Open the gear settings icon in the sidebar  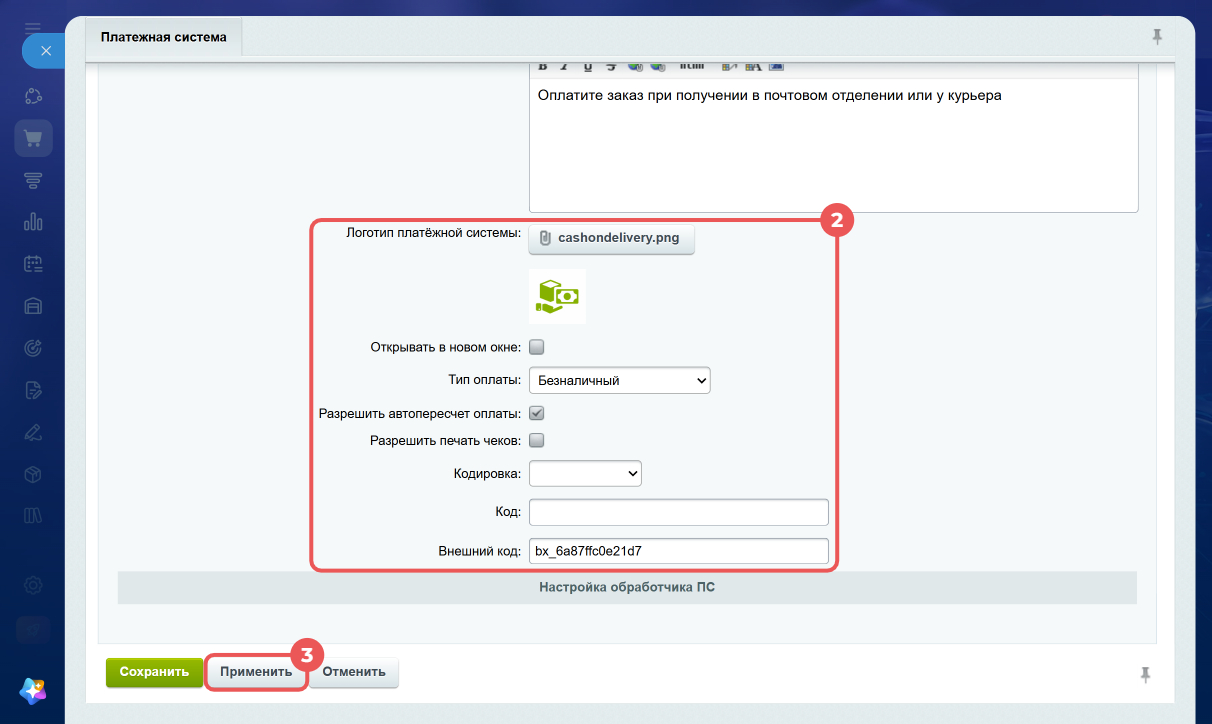point(33,585)
